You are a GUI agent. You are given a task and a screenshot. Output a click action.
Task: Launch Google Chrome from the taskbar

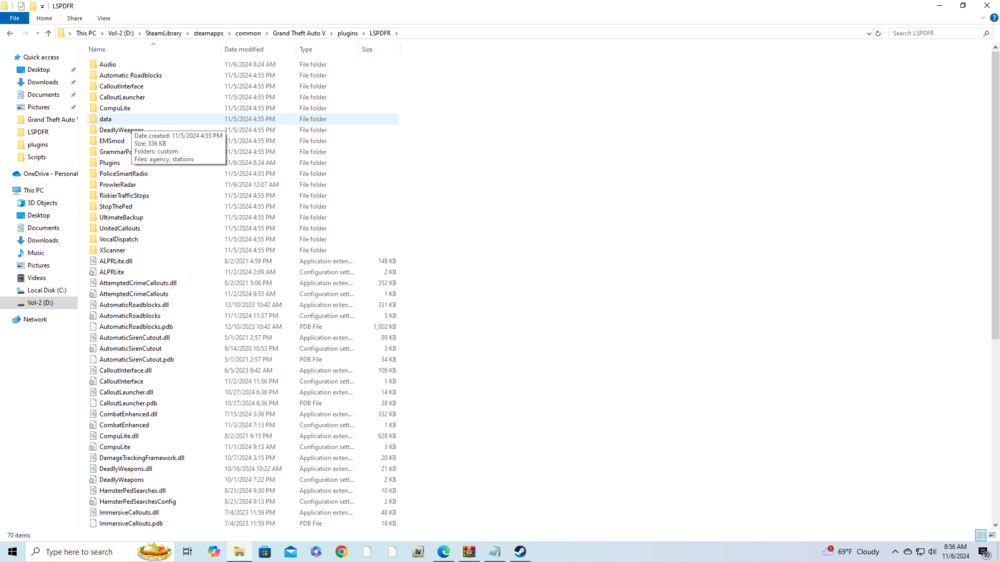click(341, 552)
